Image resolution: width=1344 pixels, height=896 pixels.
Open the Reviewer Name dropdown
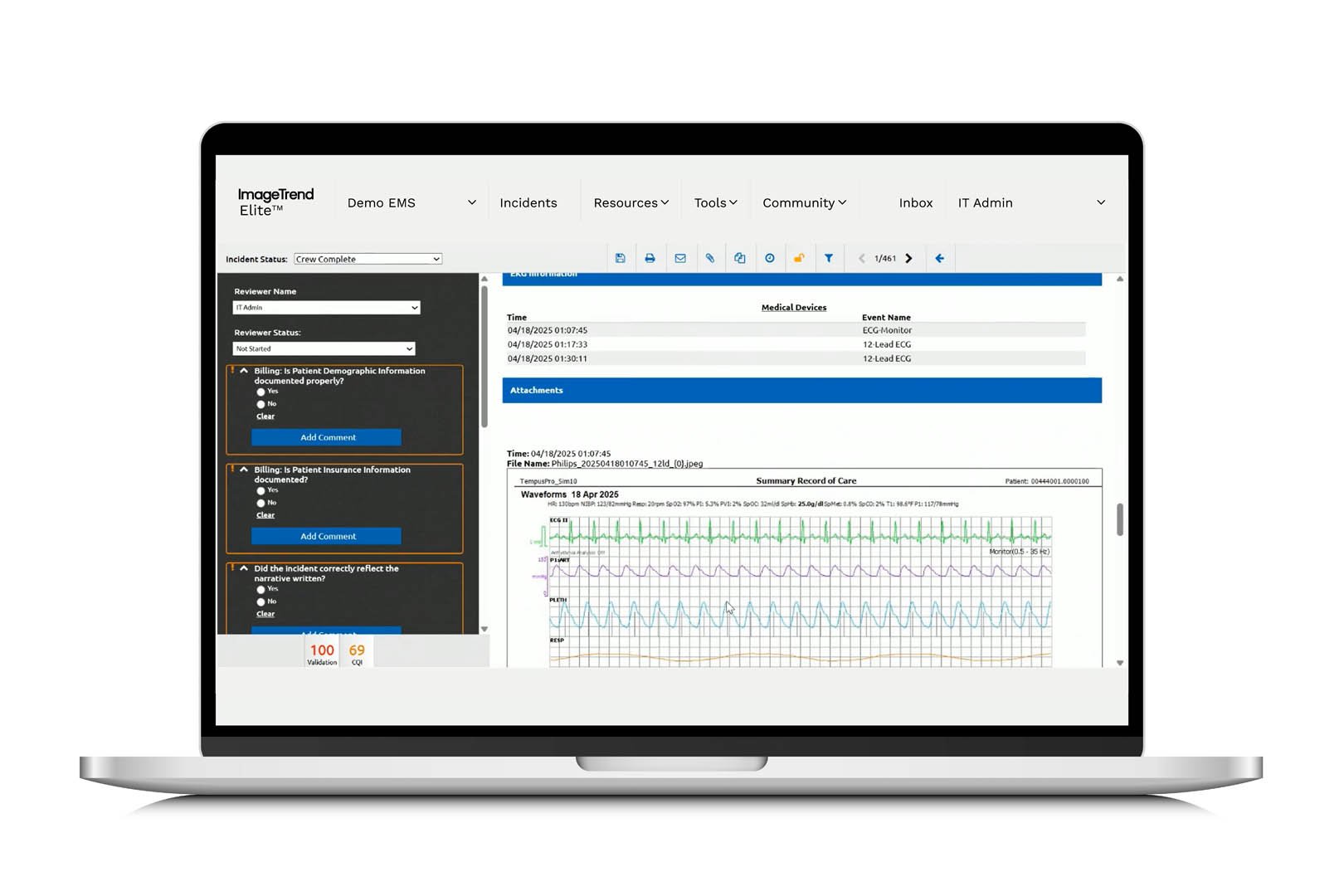(x=326, y=308)
